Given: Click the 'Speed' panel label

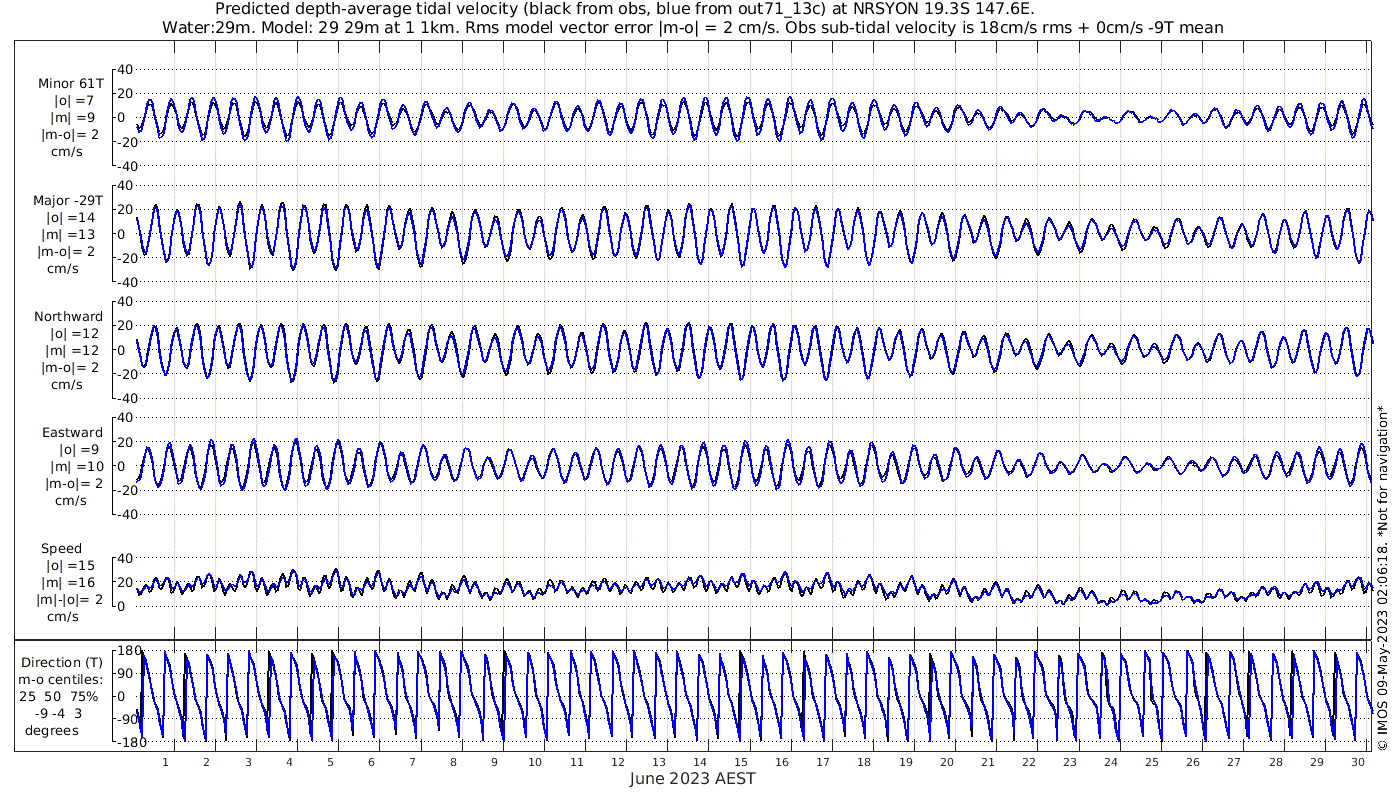Looking at the screenshot, I should pos(62,549).
